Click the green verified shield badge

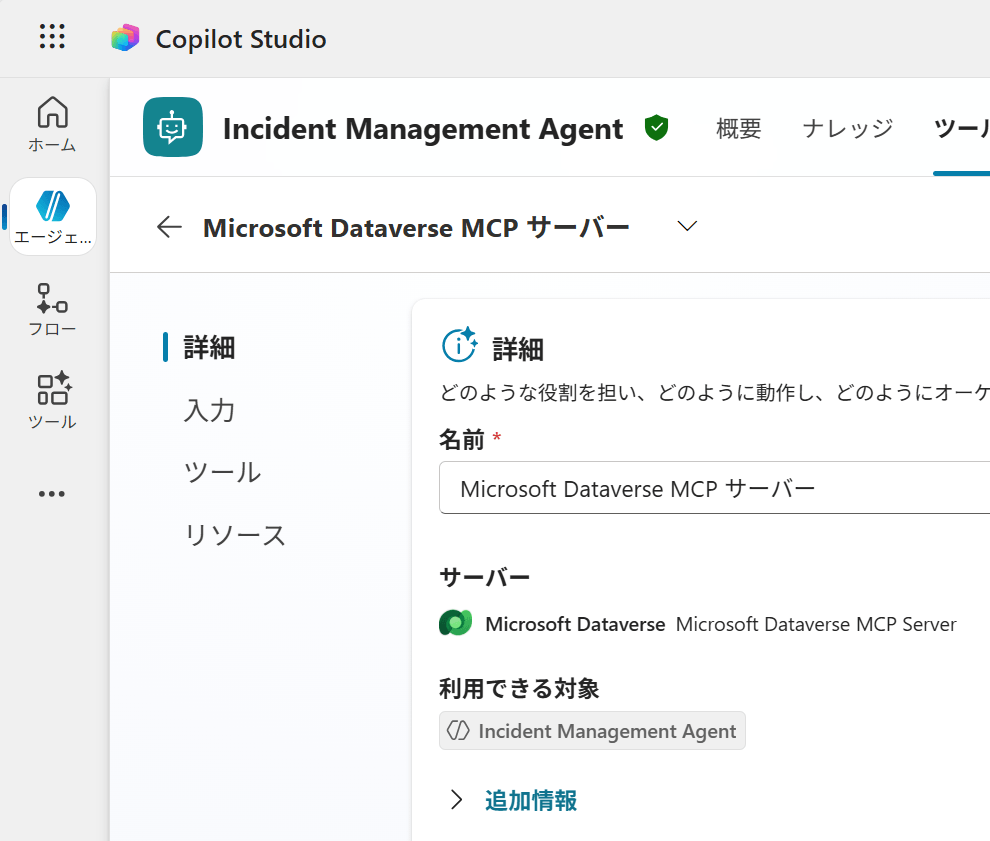656,128
